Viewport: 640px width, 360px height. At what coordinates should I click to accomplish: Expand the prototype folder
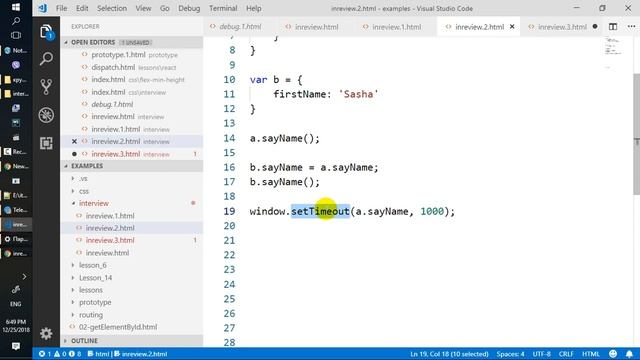tap(95, 302)
